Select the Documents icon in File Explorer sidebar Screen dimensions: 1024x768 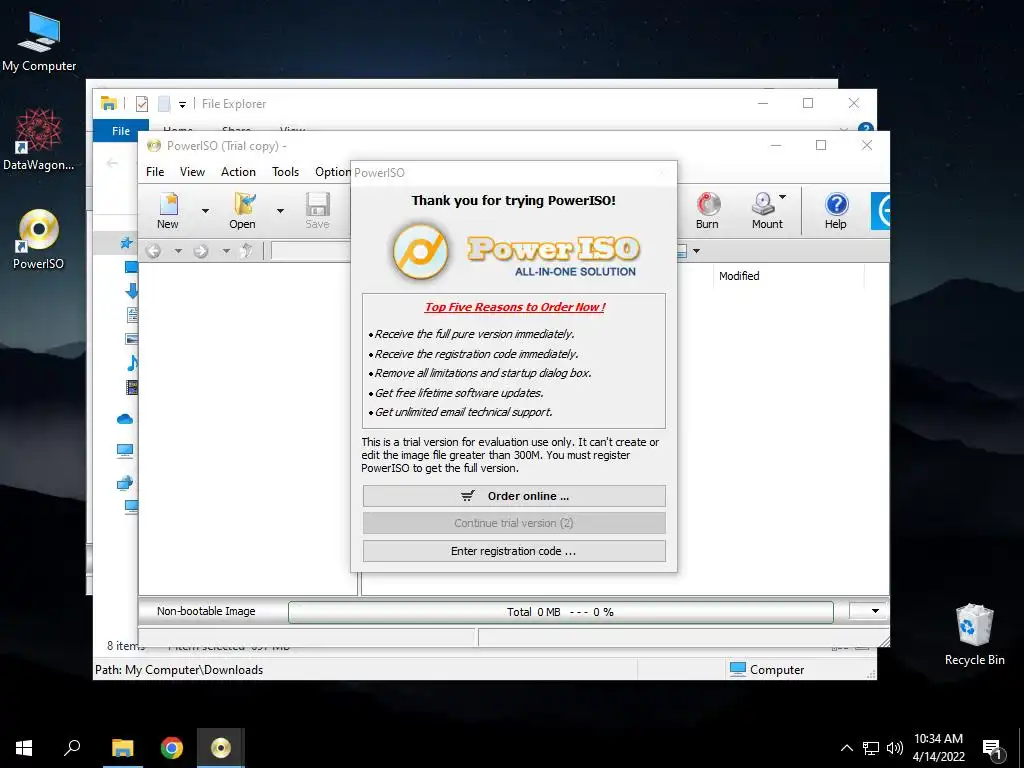[132, 315]
